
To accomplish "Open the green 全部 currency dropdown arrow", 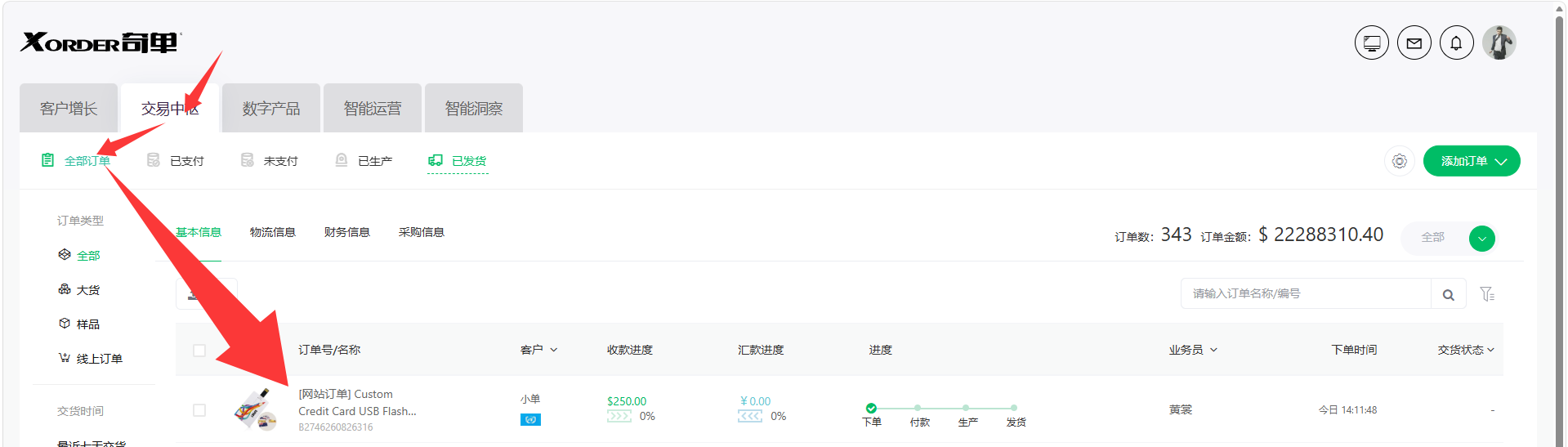I will (x=1482, y=239).
